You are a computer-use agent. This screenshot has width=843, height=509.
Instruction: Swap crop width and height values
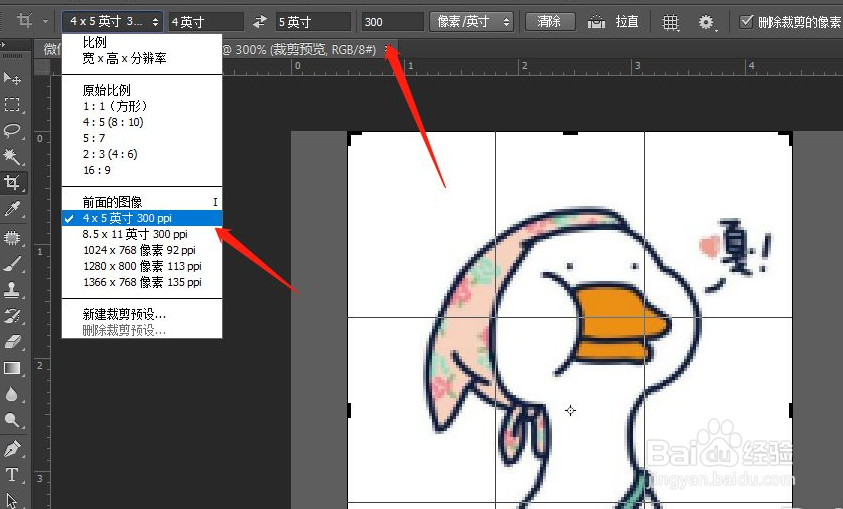point(260,21)
